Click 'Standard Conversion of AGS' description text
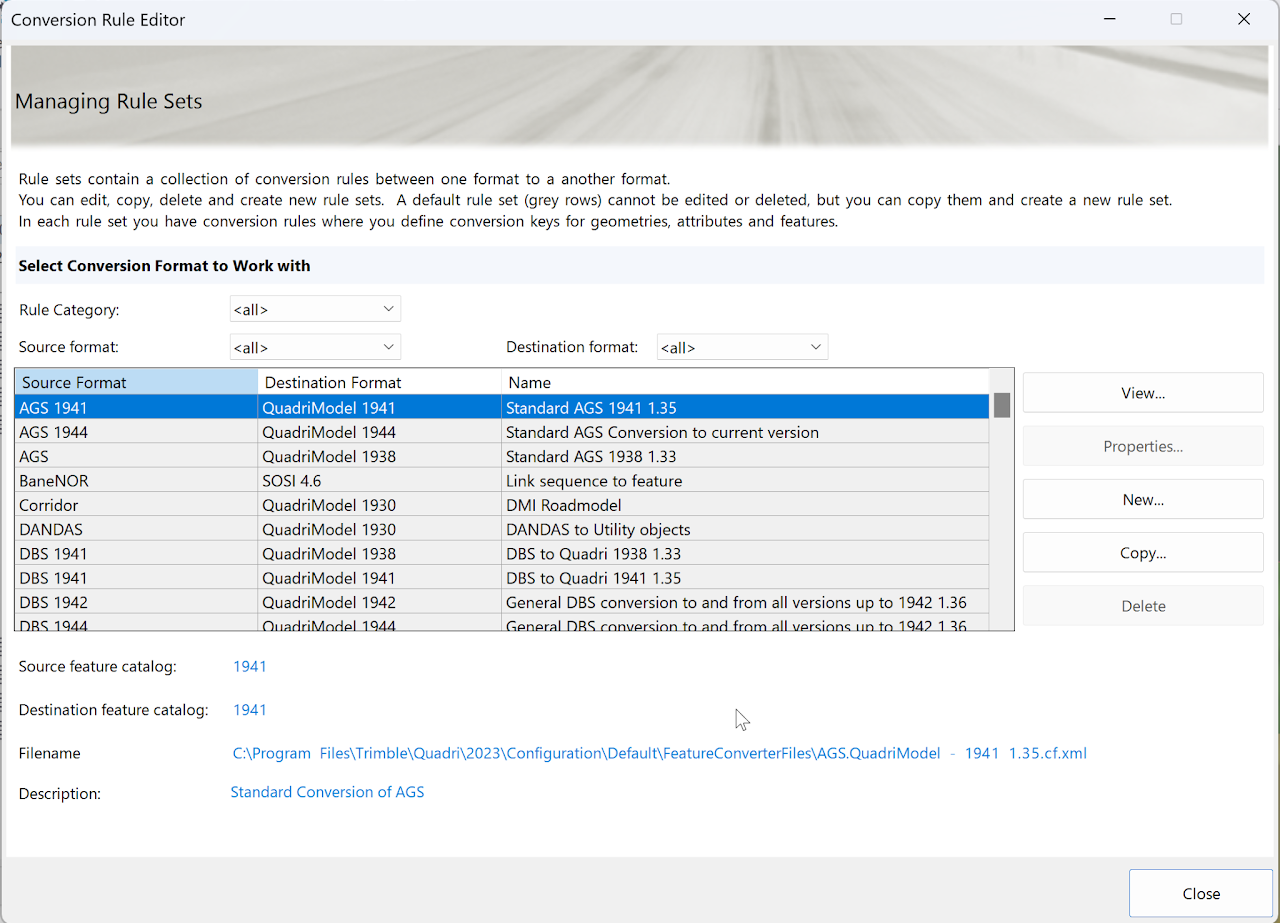 click(327, 792)
